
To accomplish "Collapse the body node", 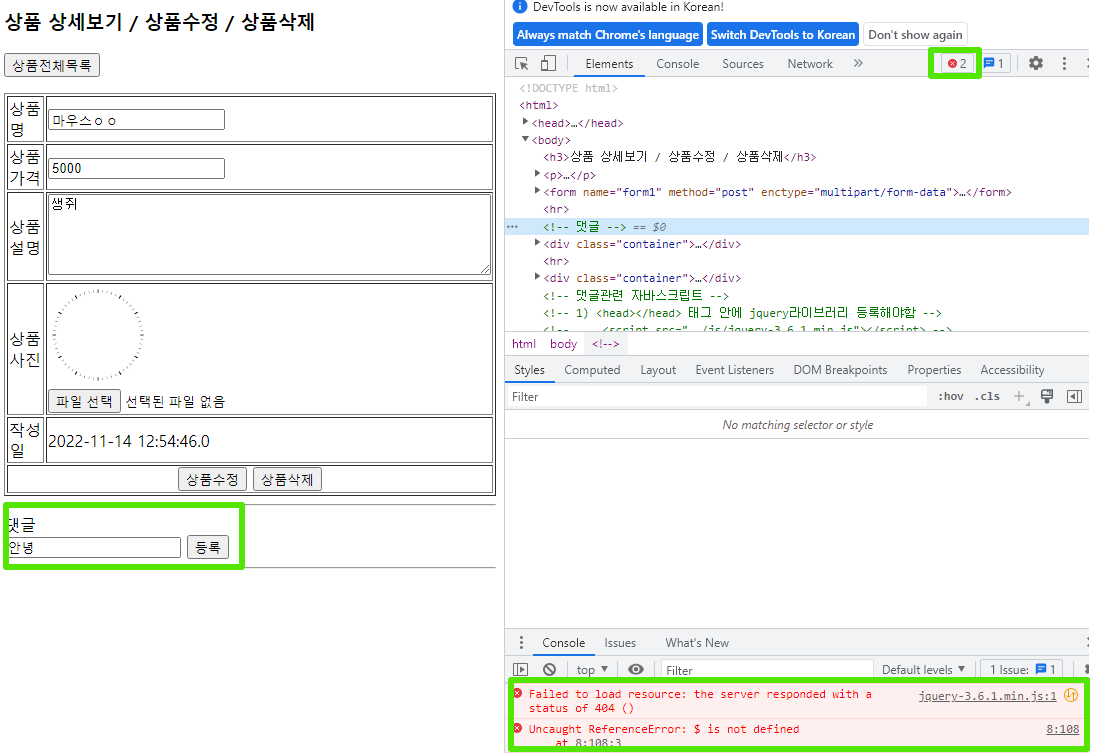I will click(525, 139).
